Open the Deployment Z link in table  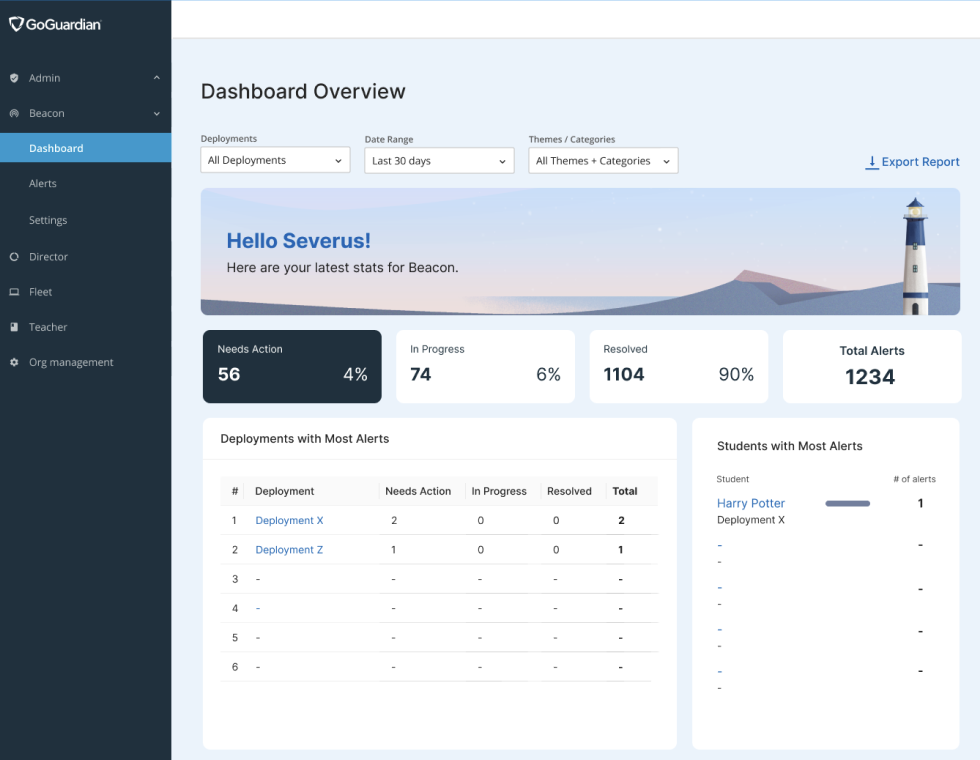pyautogui.click(x=289, y=549)
